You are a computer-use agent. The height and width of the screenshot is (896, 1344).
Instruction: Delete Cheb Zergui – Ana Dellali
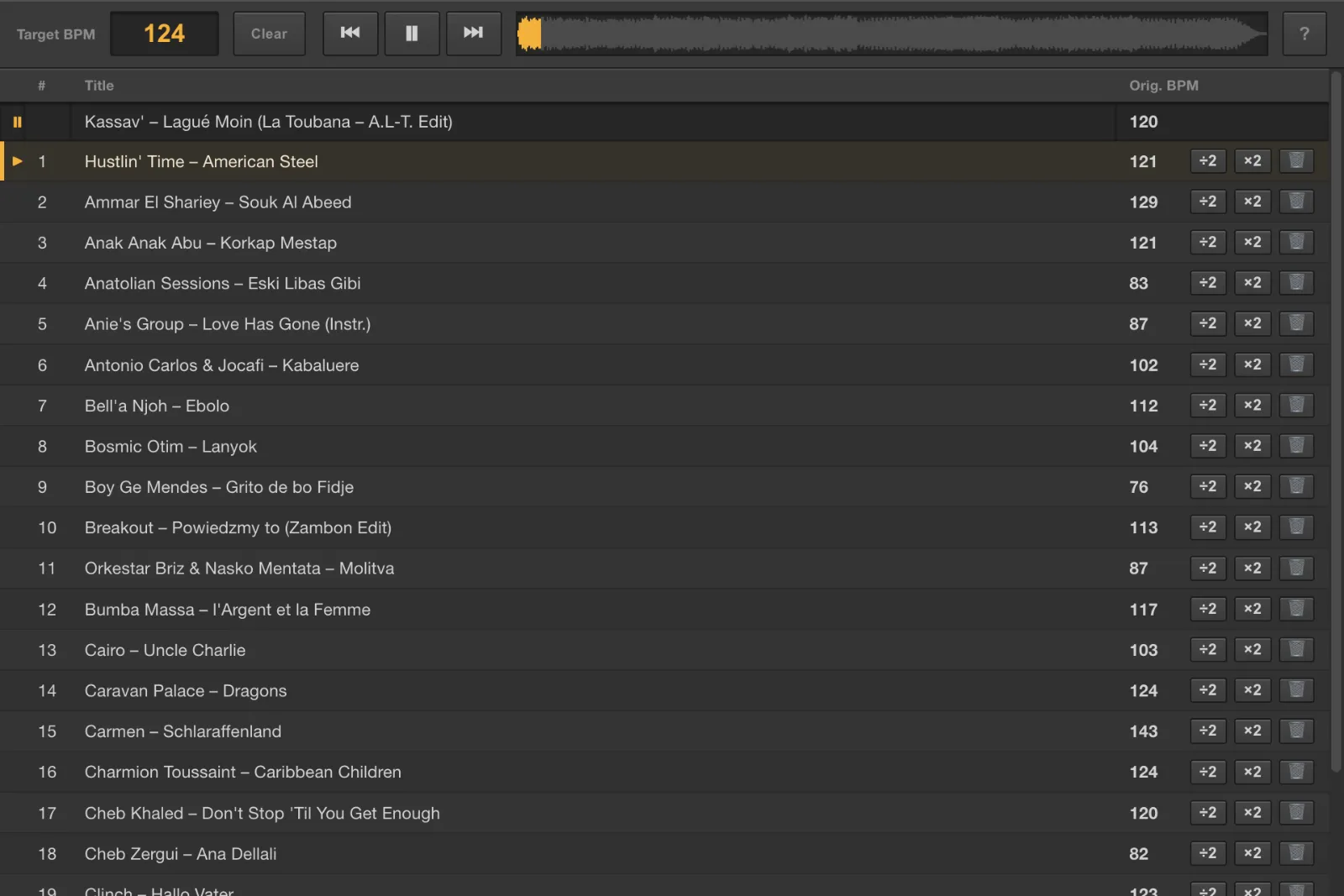(x=1296, y=853)
